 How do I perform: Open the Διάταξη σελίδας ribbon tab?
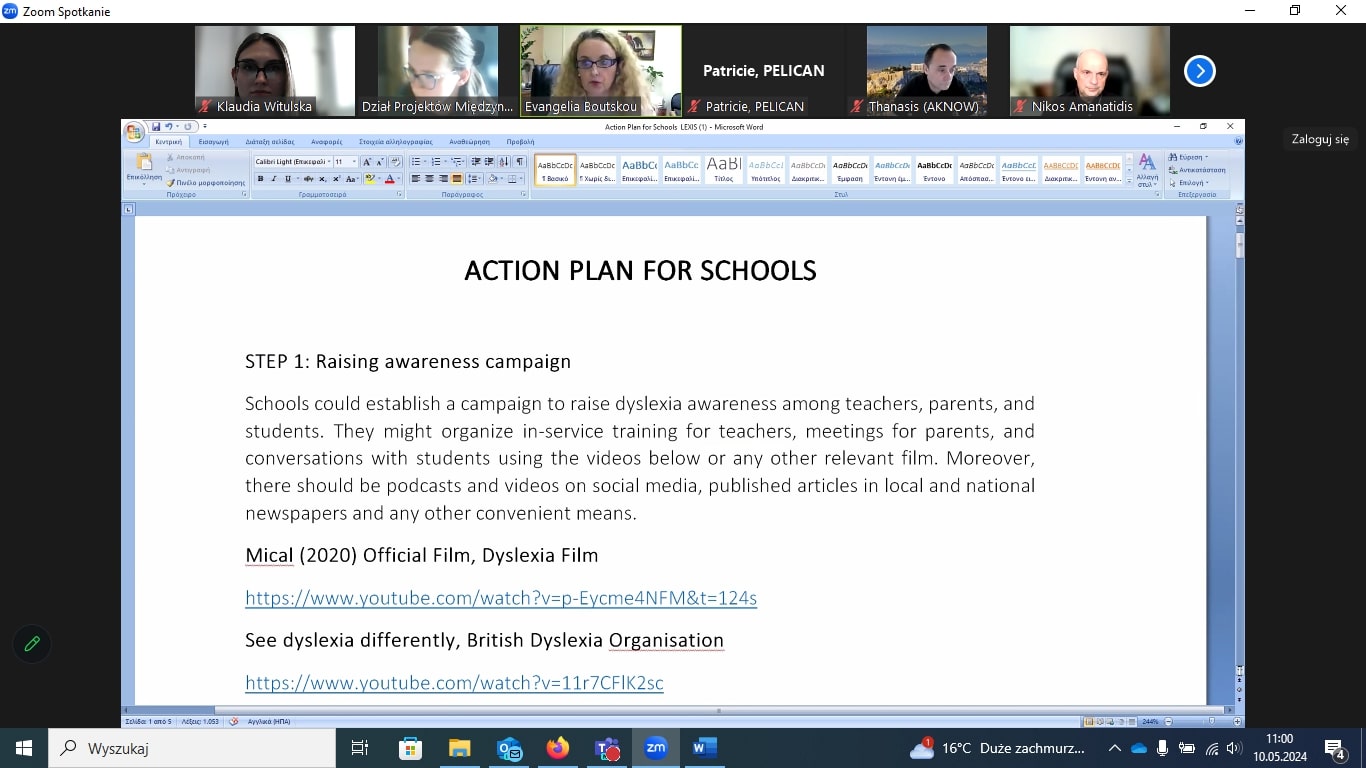coord(270,142)
